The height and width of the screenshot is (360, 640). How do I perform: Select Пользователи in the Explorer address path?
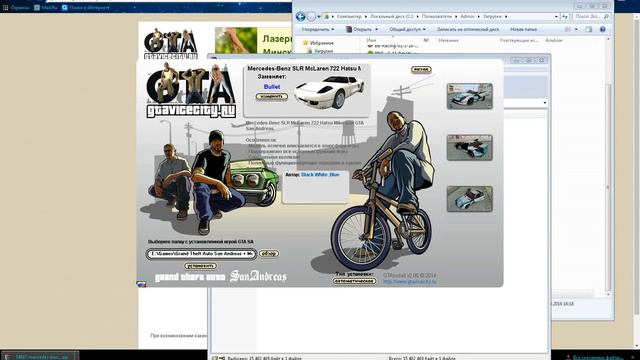[437, 16]
